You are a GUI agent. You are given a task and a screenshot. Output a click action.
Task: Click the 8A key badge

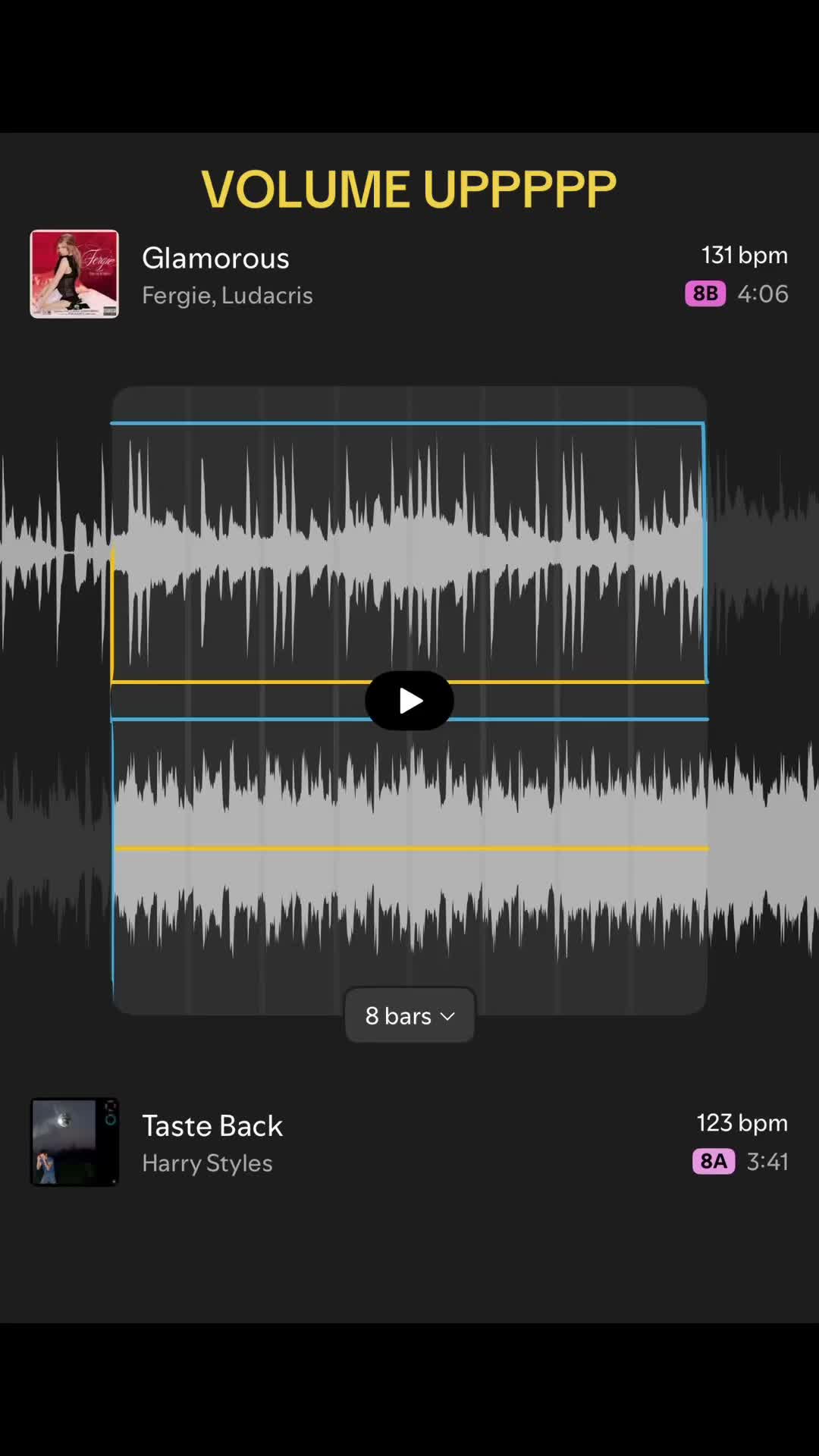pyautogui.click(x=714, y=1161)
